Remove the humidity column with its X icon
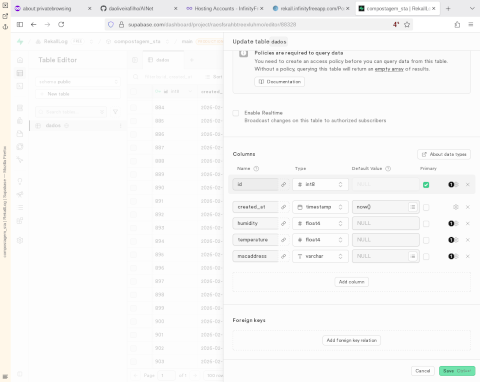 pos(468,223)
